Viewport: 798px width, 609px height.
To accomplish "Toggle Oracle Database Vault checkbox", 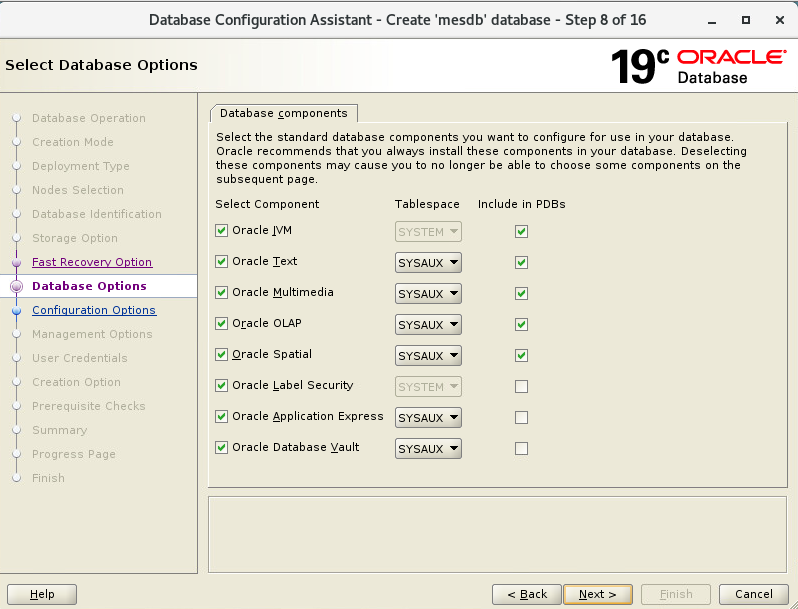I will 222,448.
